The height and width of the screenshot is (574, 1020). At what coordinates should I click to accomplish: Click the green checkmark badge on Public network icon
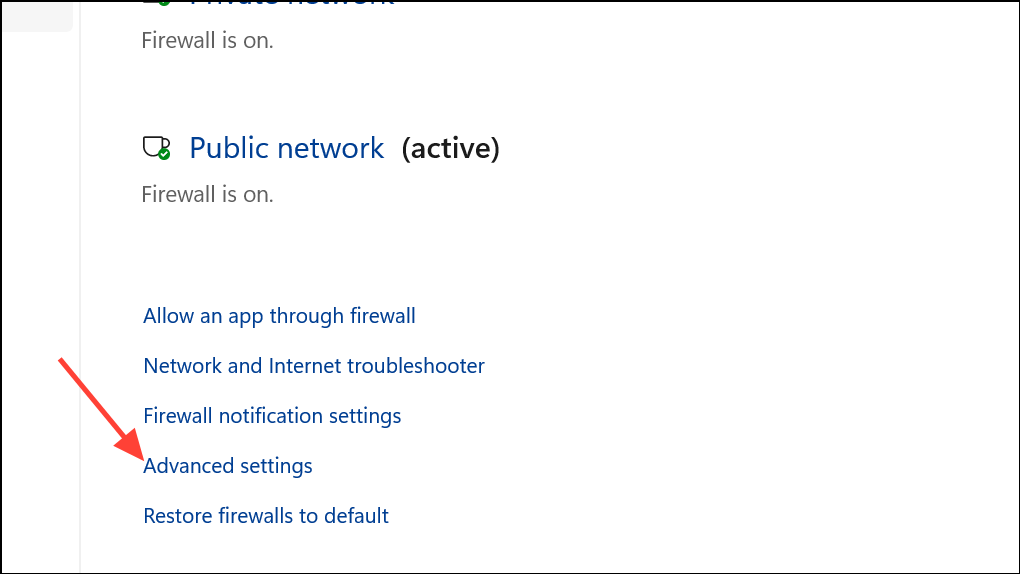click(164, 154)
